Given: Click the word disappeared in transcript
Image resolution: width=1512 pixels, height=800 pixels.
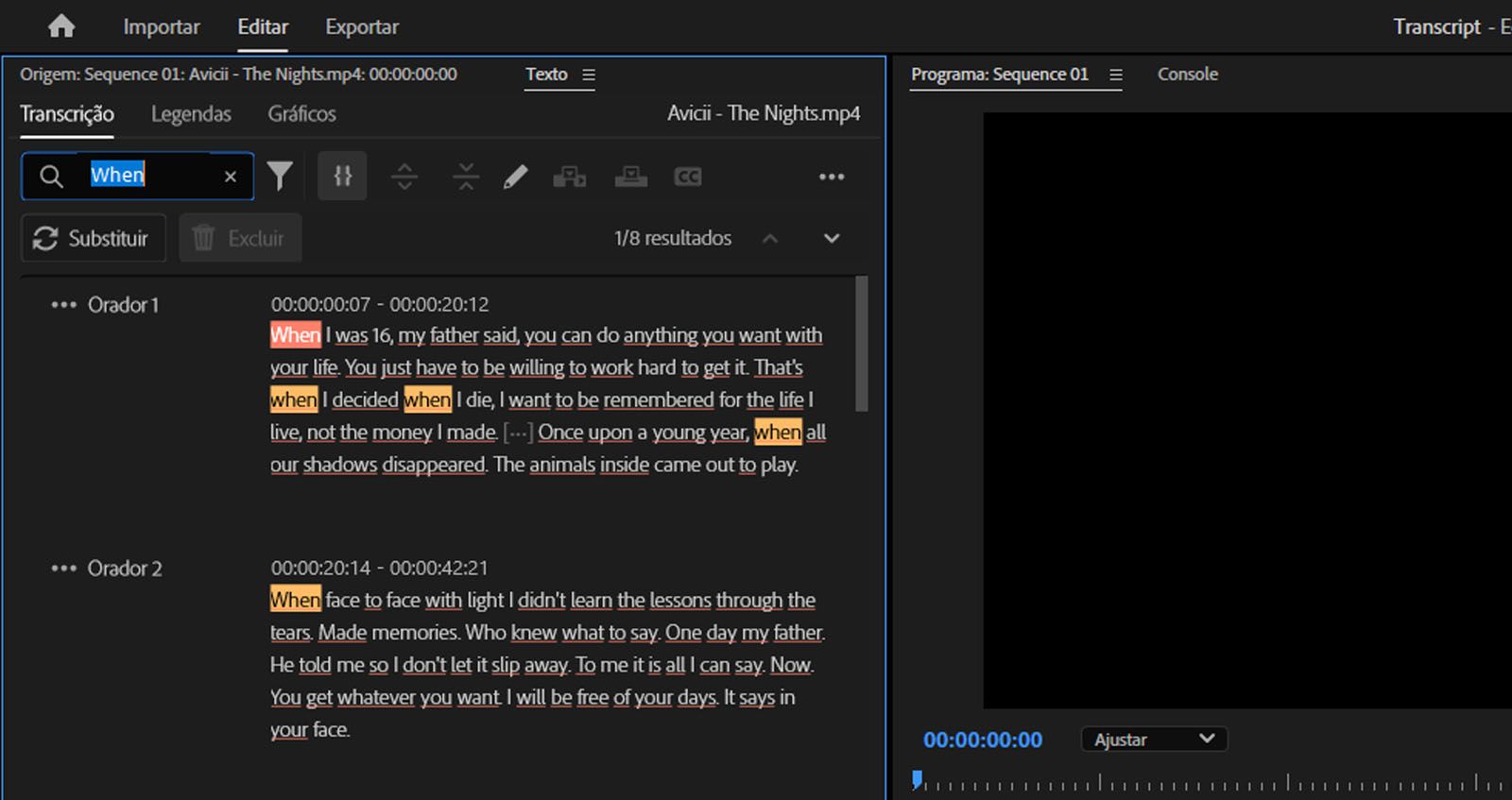Looking at the screenshot, I should (x=434, y=465).
